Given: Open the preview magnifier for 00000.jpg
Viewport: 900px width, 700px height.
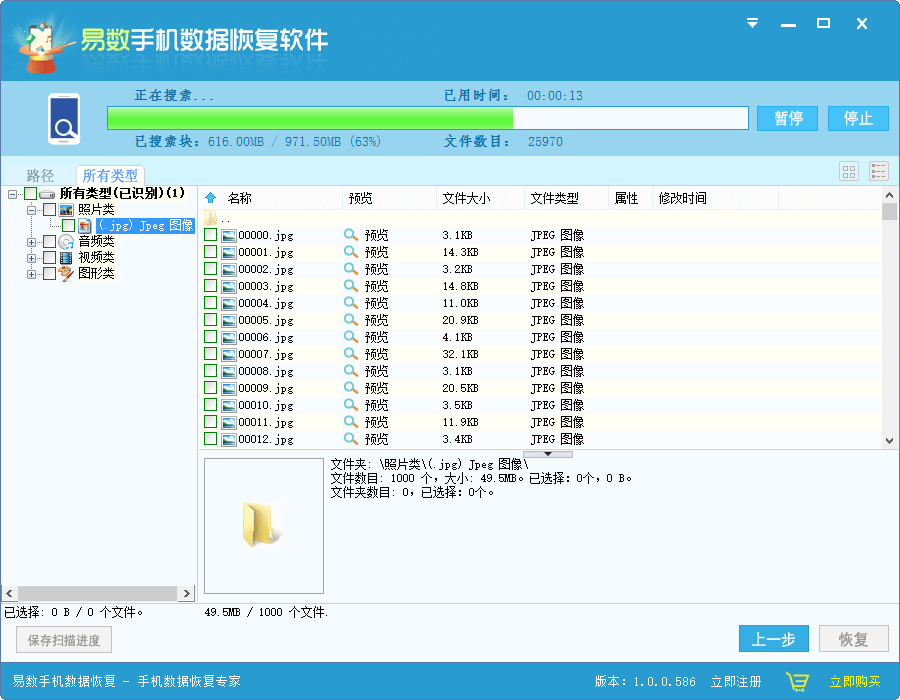Looking at the screenshot, I should click(x=352, y=234).
